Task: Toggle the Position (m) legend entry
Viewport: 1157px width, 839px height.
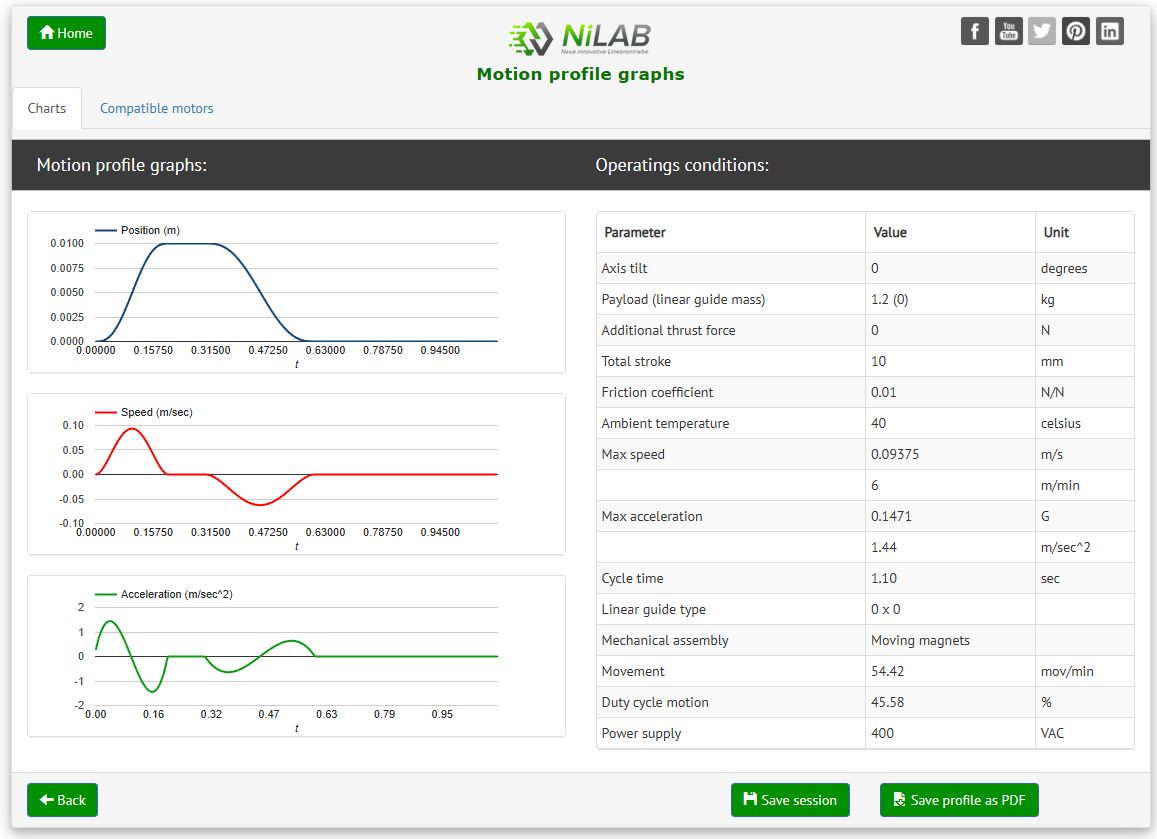Action: coord(138,230)
